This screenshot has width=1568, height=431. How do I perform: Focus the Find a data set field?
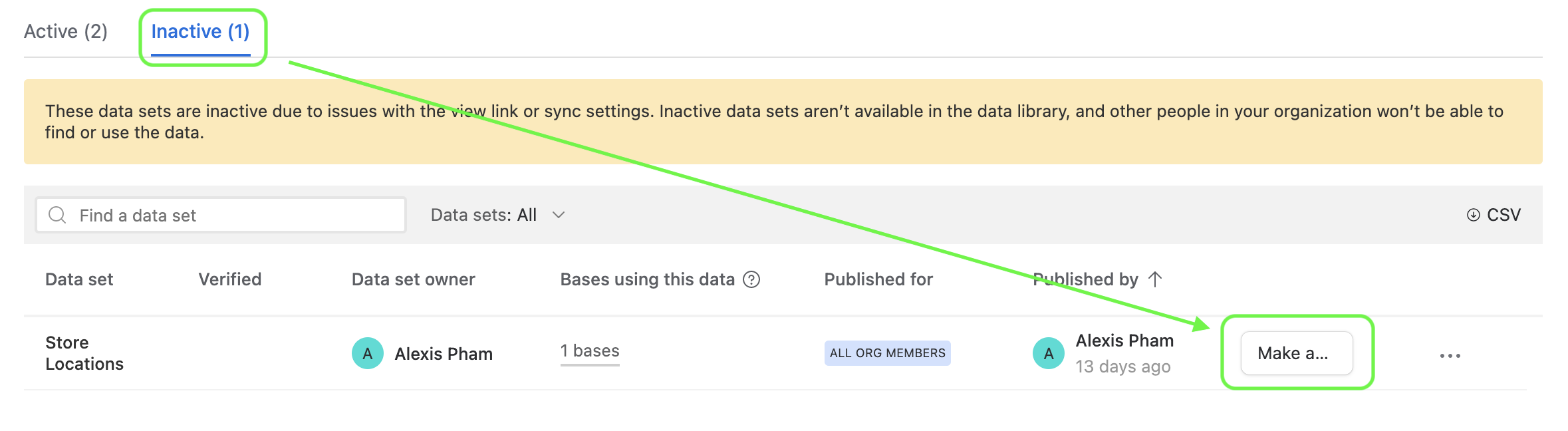point(221,215)
